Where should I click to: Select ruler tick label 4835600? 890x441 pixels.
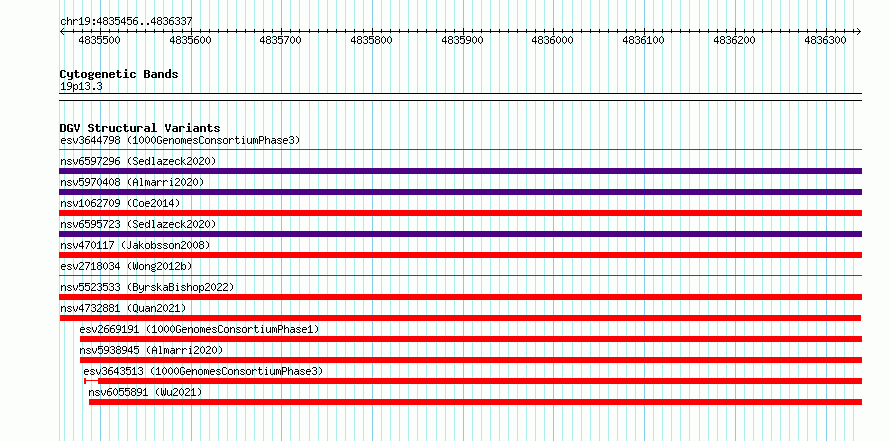click(x=190, y=40)
